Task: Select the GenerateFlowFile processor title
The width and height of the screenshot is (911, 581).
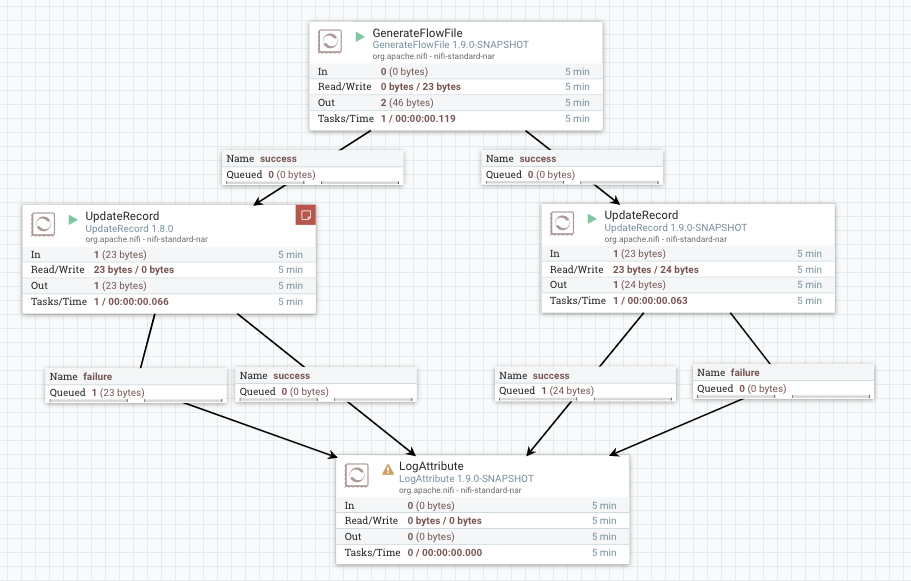Action: [417, 33]
